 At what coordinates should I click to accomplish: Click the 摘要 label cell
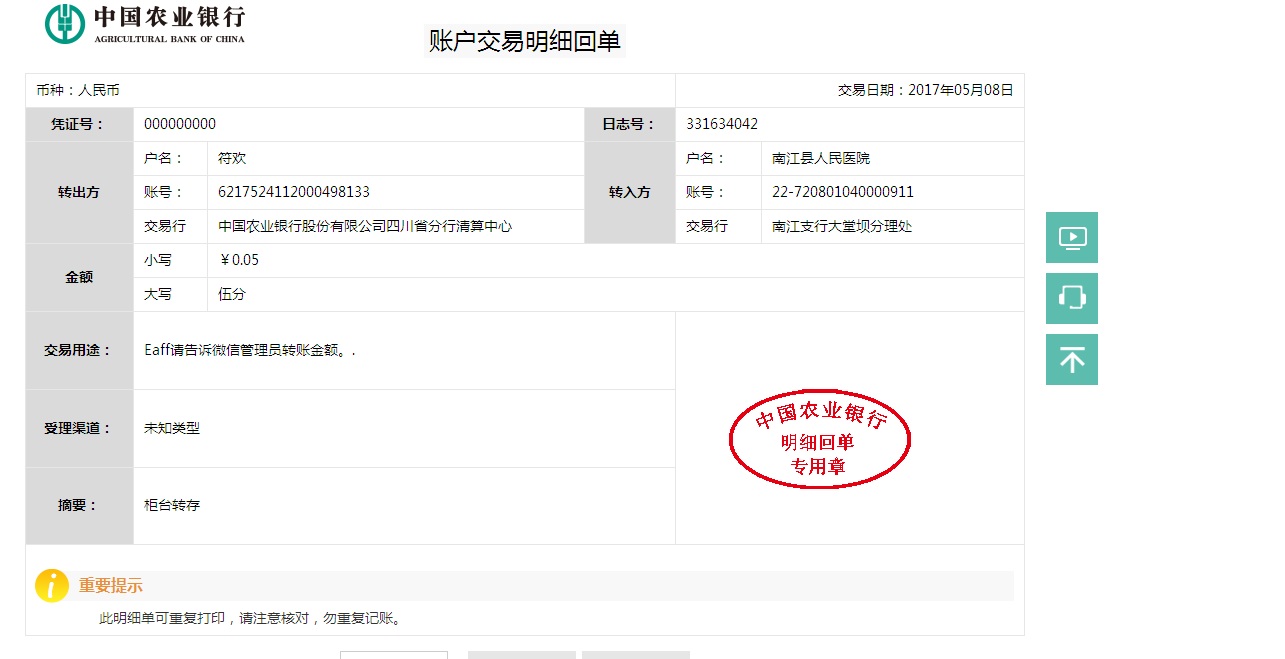[79, 505]
